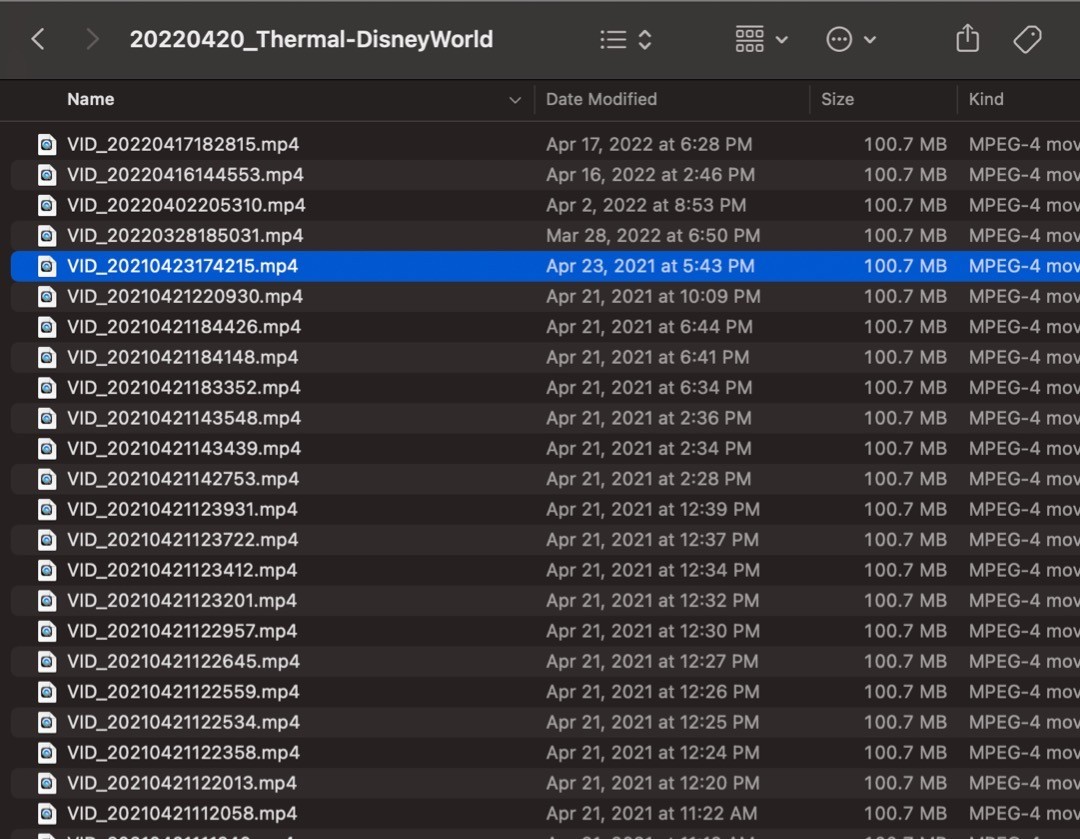Sort by the Name column header
This screenshot has width=1080, height=839.
click(91, 99)
